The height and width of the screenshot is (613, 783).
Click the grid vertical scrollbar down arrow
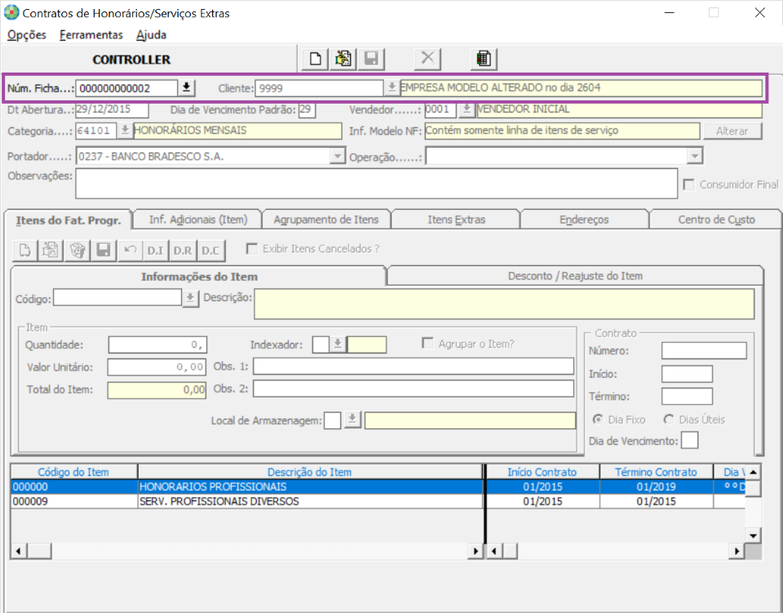[x=753, y=536]
